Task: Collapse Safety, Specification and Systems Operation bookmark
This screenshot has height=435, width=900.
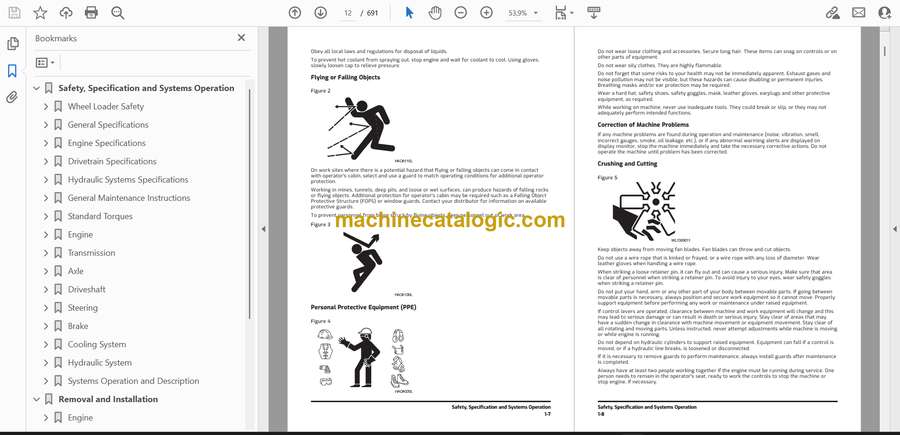Action: coord(37,88)
